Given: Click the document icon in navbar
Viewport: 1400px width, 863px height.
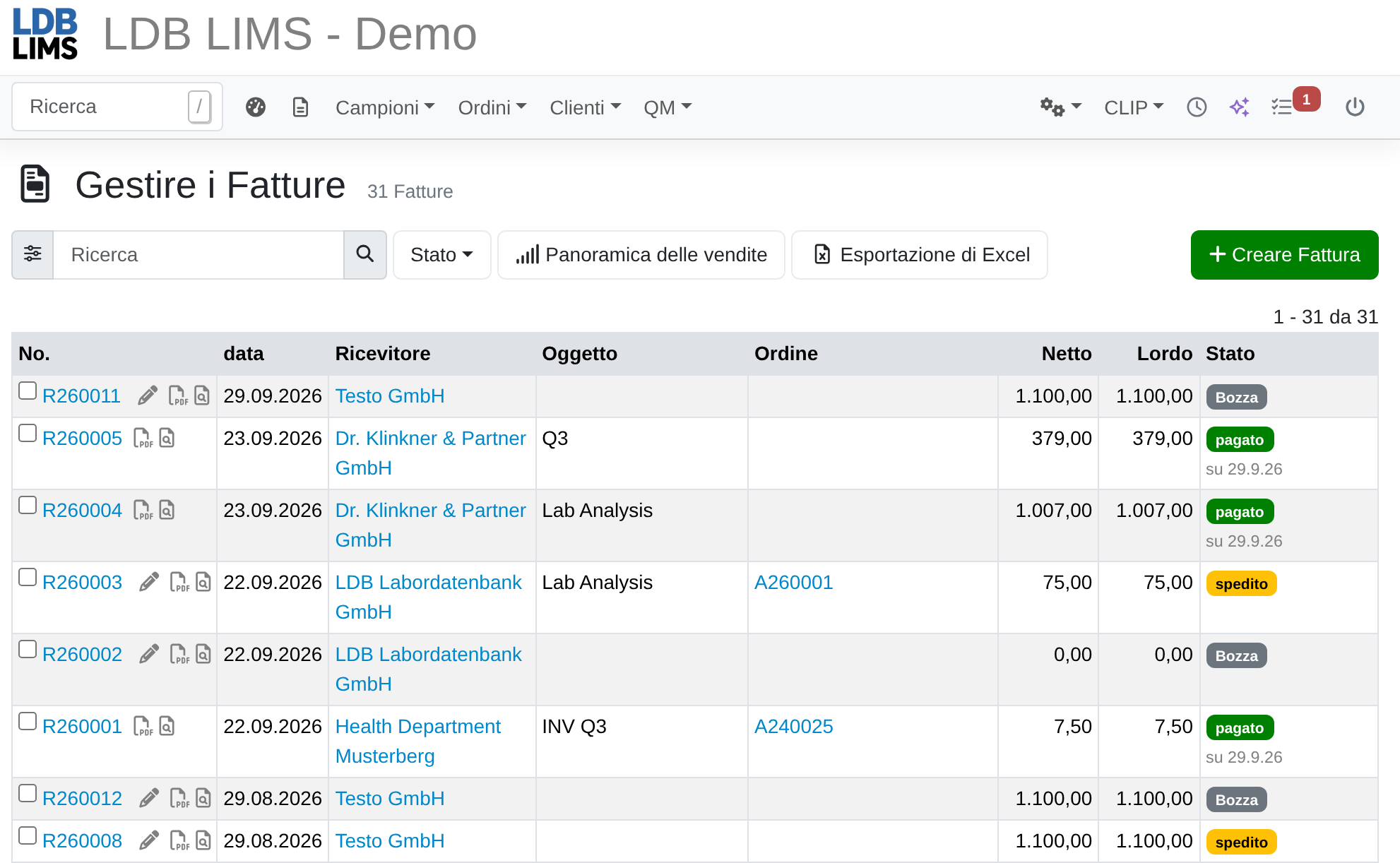Looking at the screenshot, I should [x=301, y=107].
